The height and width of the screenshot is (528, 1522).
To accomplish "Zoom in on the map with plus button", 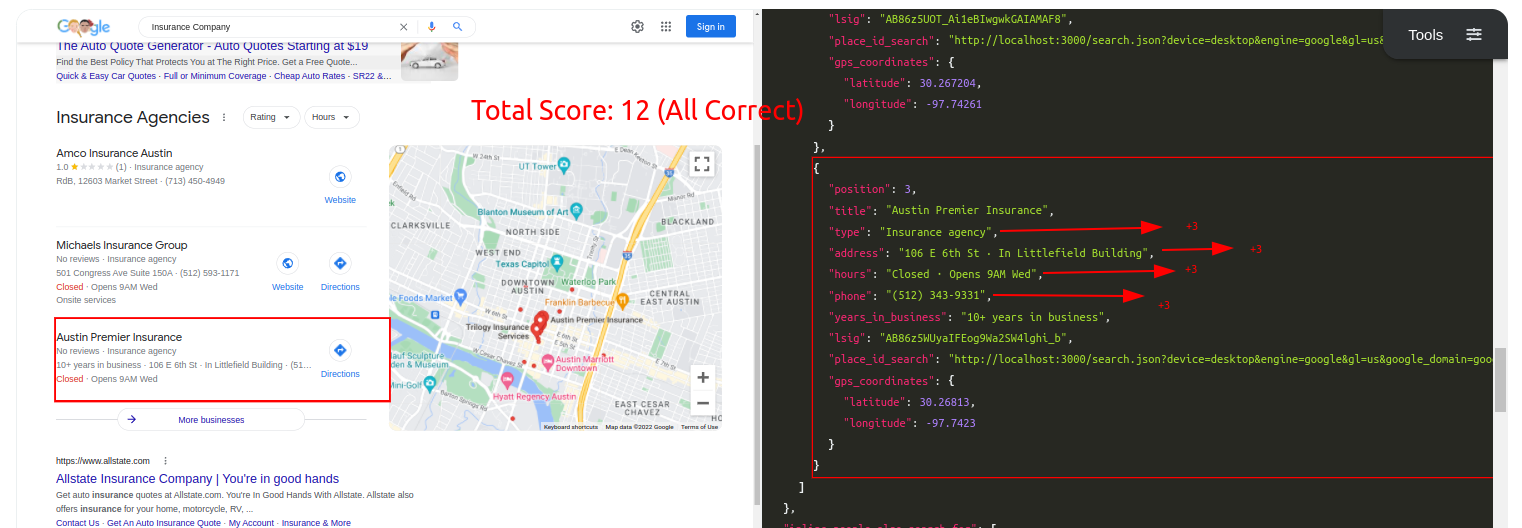I will click(703, 378).
